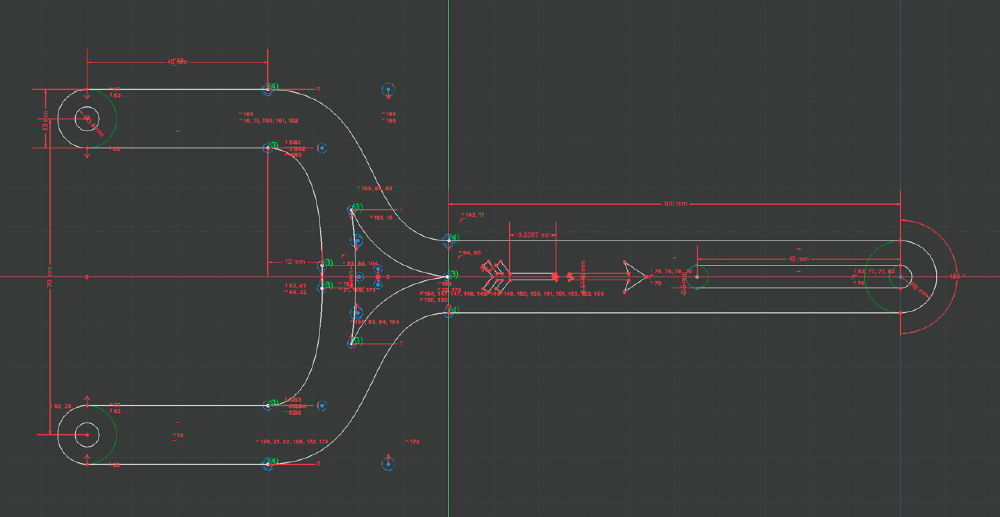The height and width of the screenshot is (517, 1000).
Task: Select the 180° angle dimension label
Action: (x=954, y=275)
